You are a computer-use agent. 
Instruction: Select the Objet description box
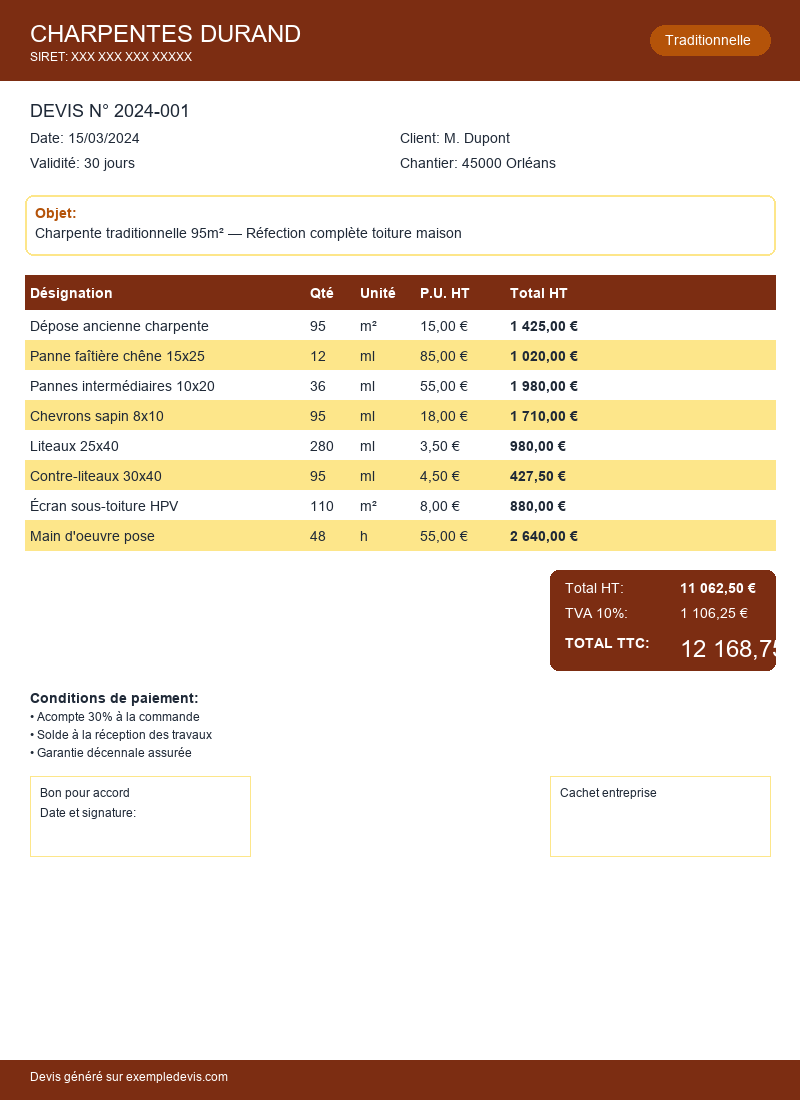coord(400,225)
